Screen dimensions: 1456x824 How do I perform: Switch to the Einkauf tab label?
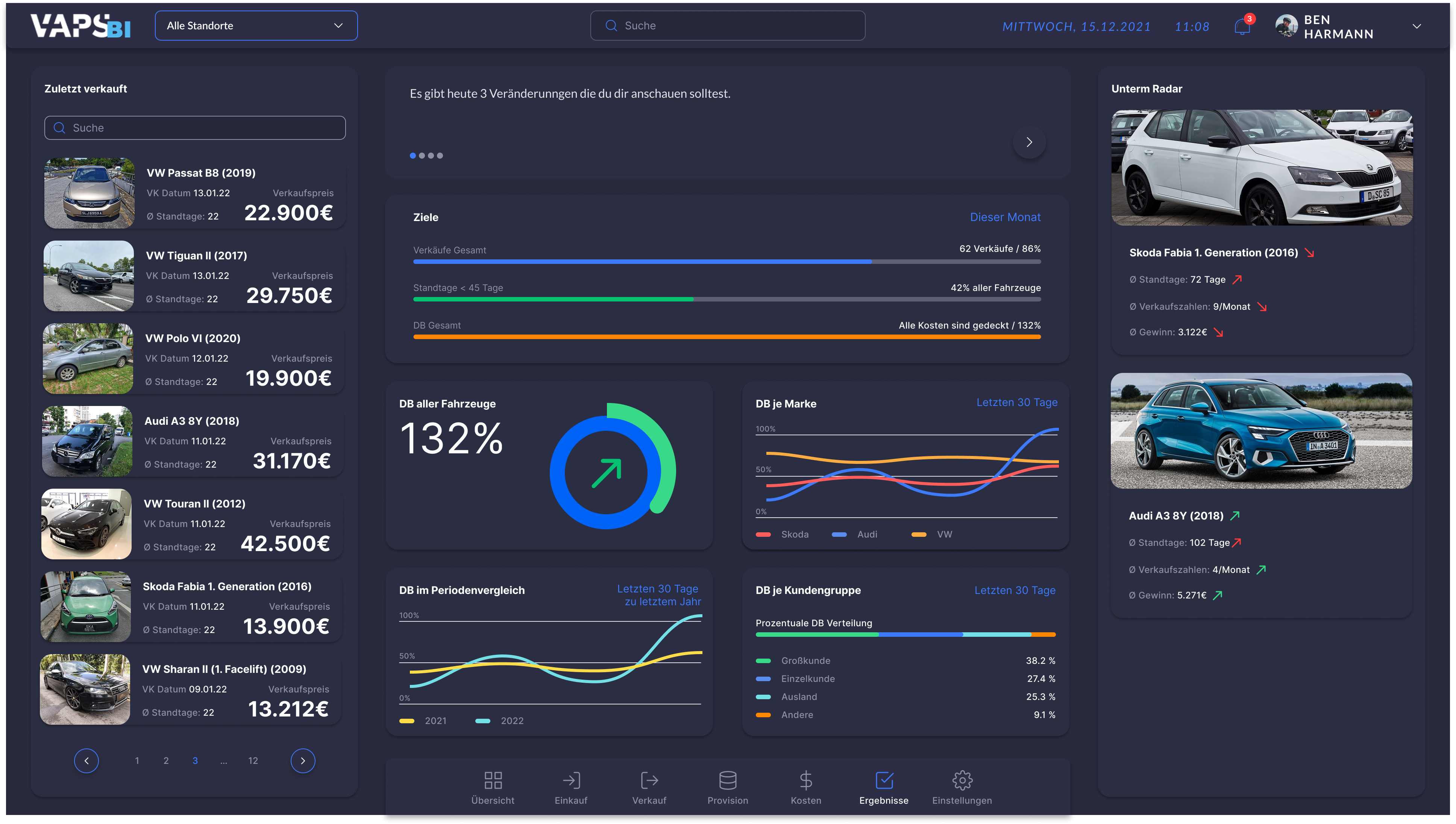click(570, 800)
